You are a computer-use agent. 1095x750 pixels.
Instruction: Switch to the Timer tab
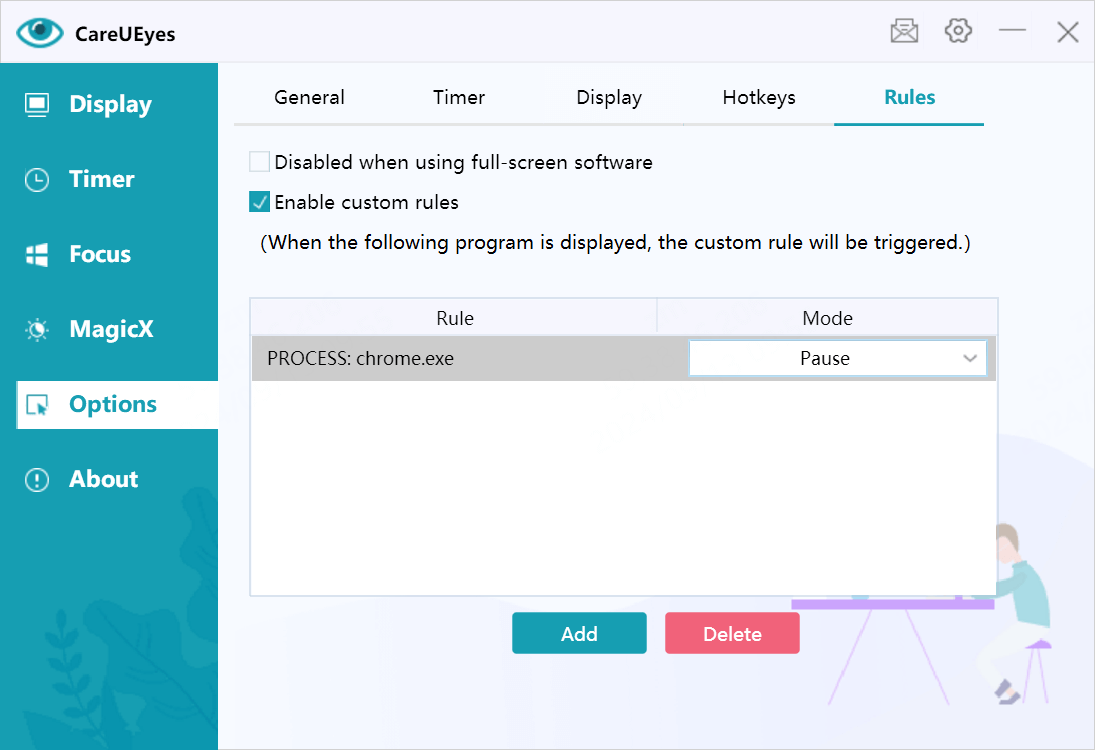pyautogui.click(x=459, y=97)
